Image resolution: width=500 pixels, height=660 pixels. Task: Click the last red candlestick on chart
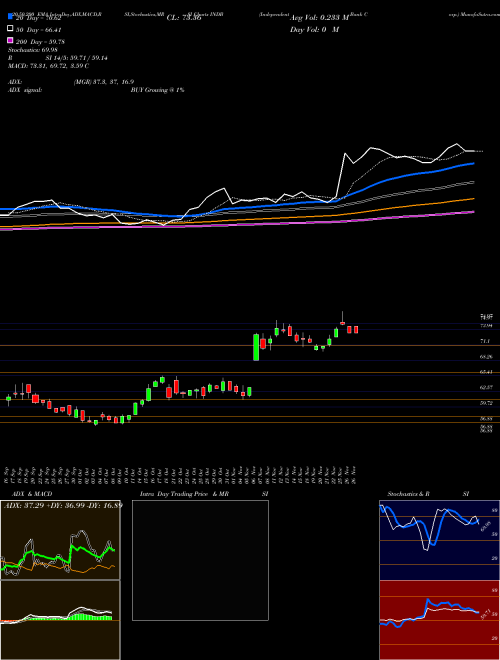356,330
